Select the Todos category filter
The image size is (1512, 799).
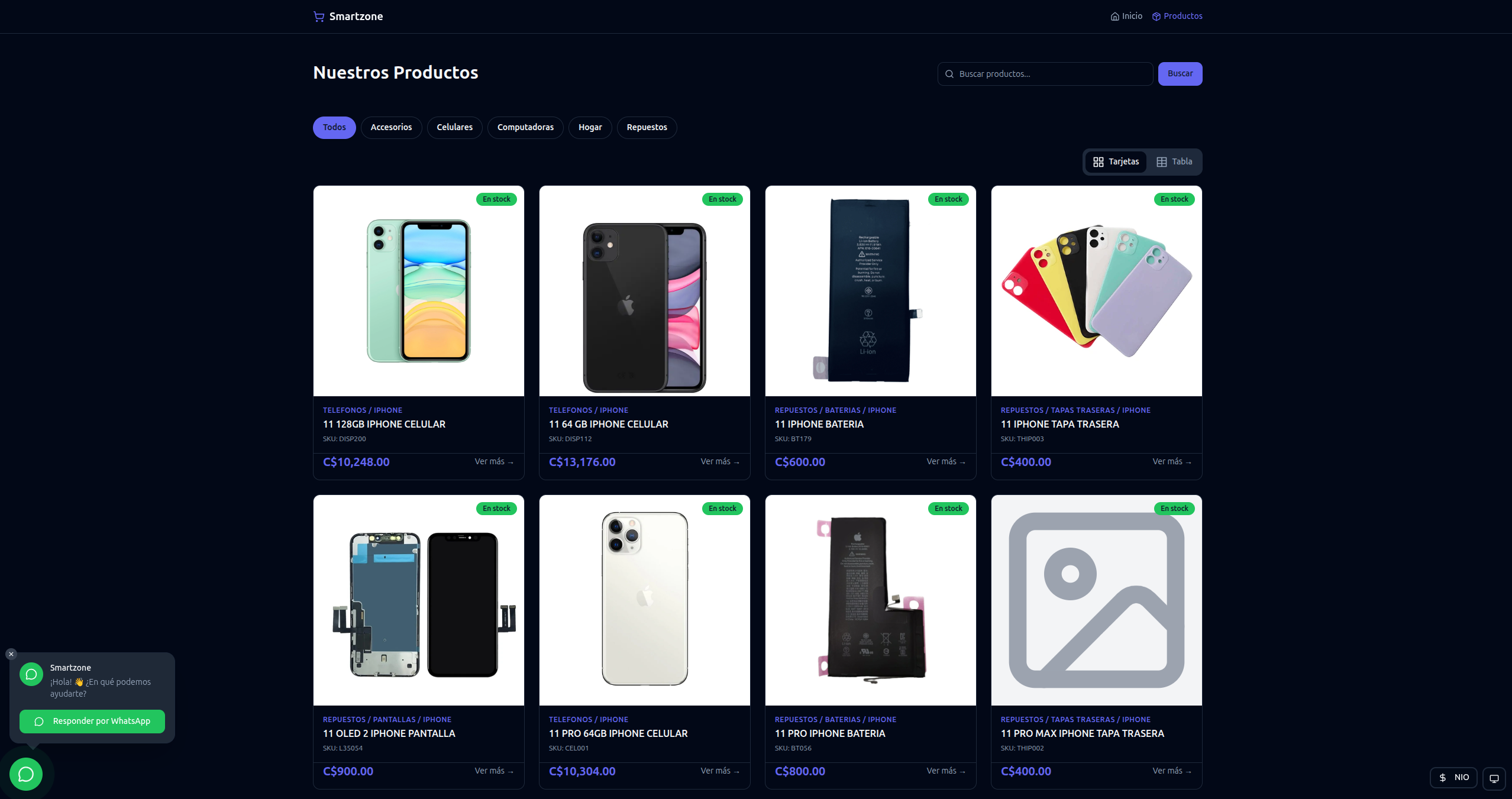tap(334, 128)
